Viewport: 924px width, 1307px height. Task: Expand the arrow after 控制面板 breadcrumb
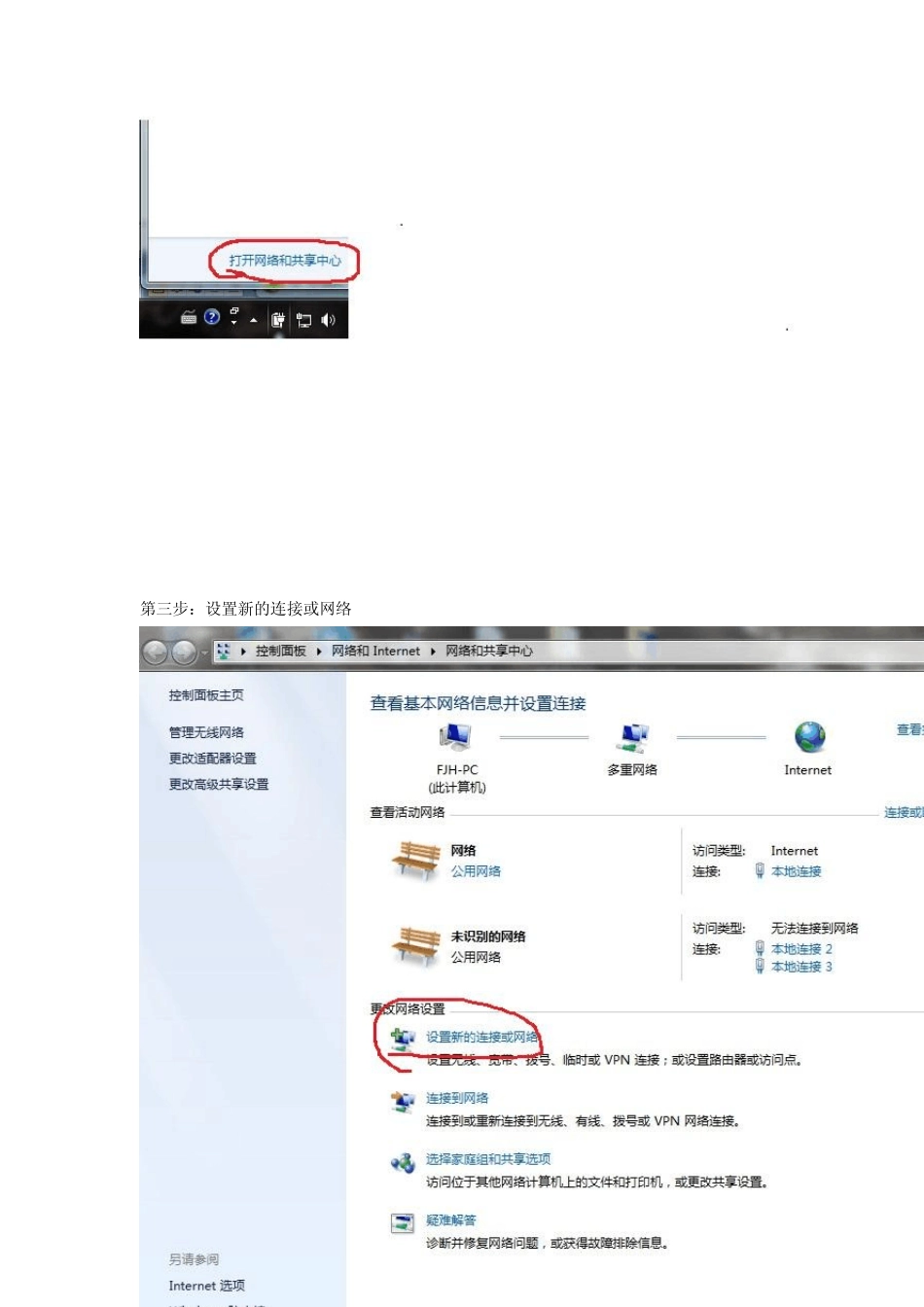(x=319, y=652)
